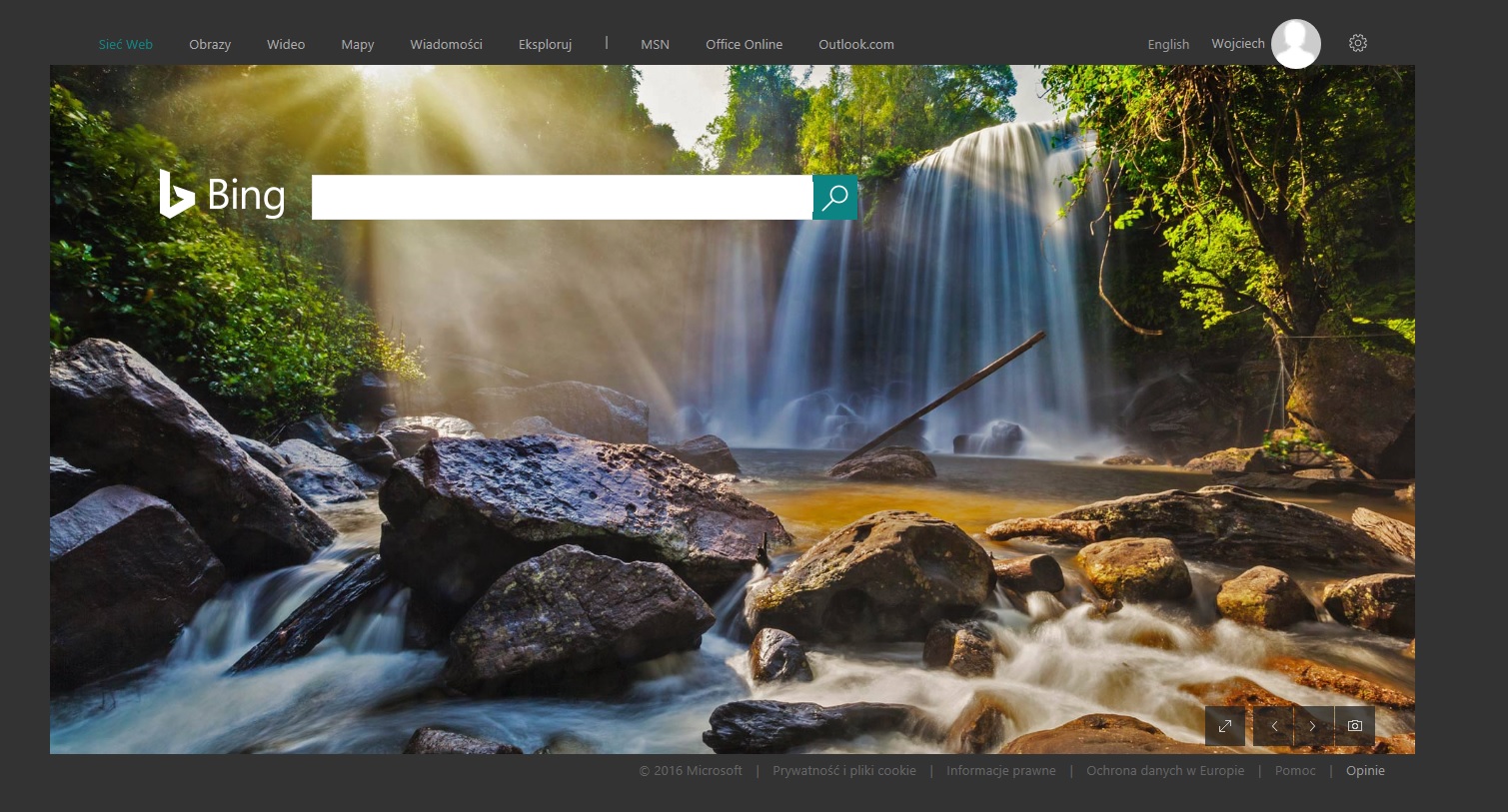Screen dimensions: 1508x812
Task: Click the Wojciech profile avatar
Action: click(1296, 44)
